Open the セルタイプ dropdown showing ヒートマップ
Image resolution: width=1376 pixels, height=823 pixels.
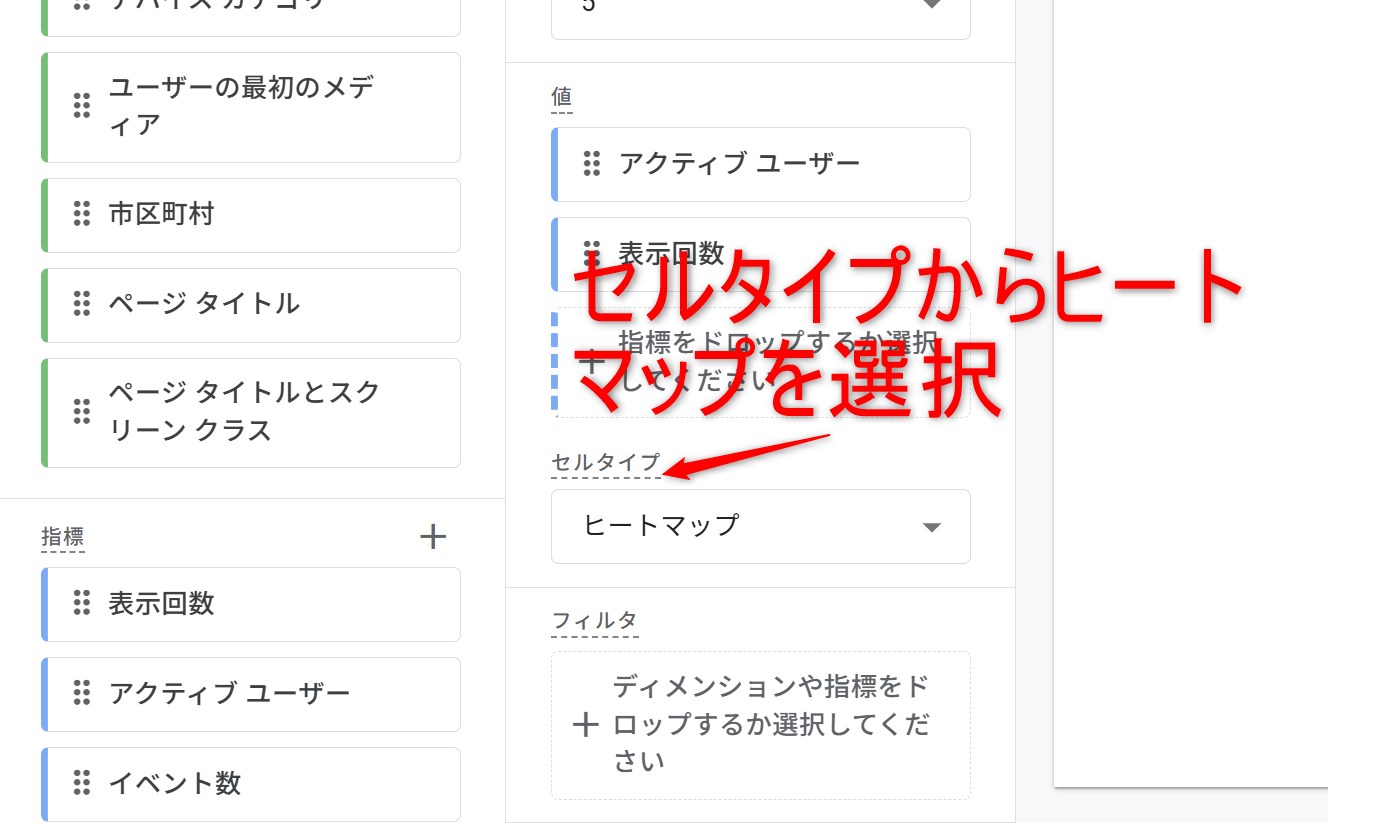[760, 526]
